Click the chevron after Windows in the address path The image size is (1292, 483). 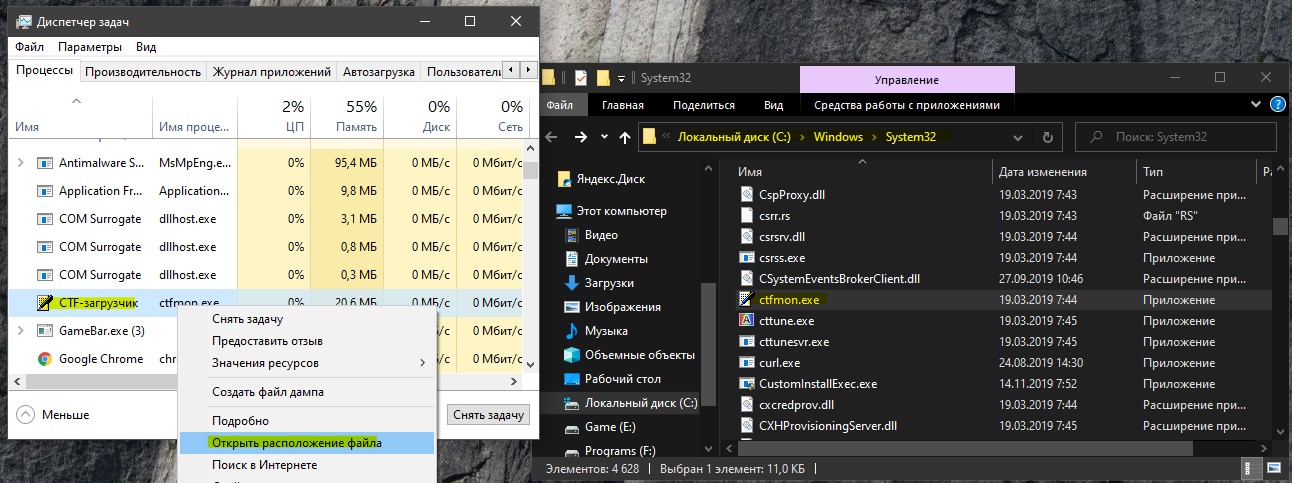click(874, 137)
